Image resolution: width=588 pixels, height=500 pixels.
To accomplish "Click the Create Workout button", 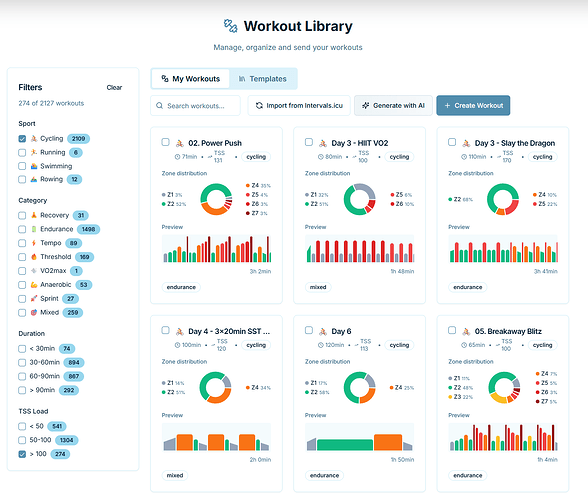I will (473, 106).
